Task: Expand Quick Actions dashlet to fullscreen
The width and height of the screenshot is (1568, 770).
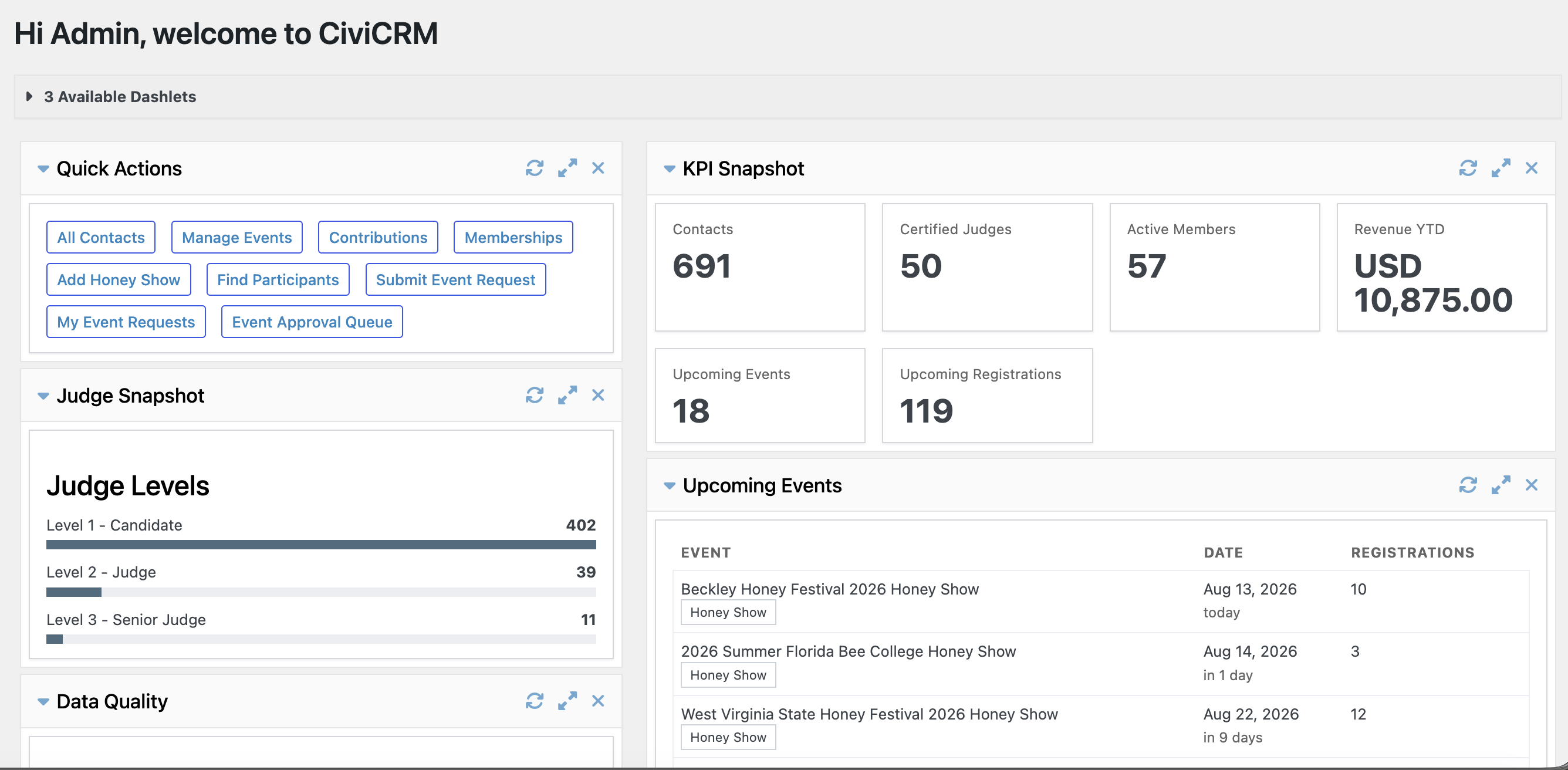Action: [567, 168]
